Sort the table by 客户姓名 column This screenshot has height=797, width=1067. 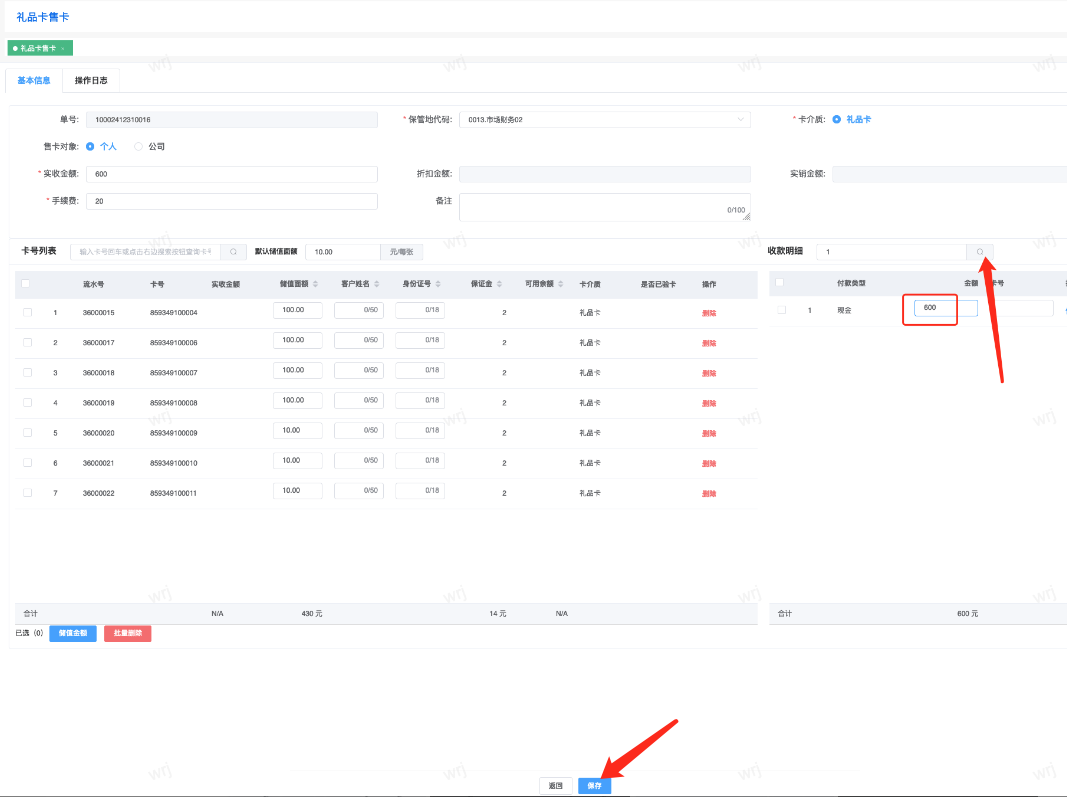click(377, 284)
